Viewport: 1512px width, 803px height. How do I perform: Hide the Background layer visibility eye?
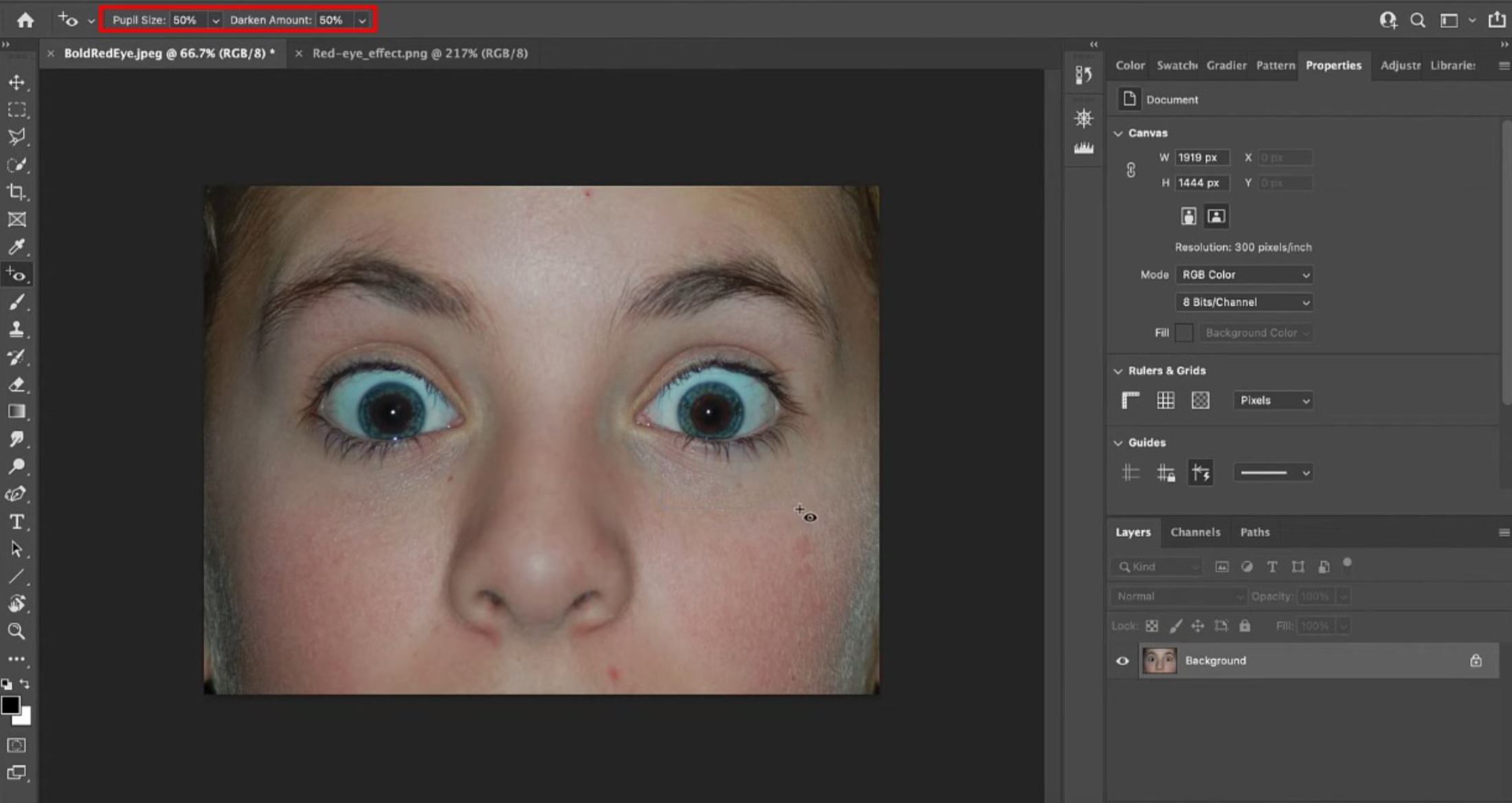pyautogui.click(x=1122, y=661)
